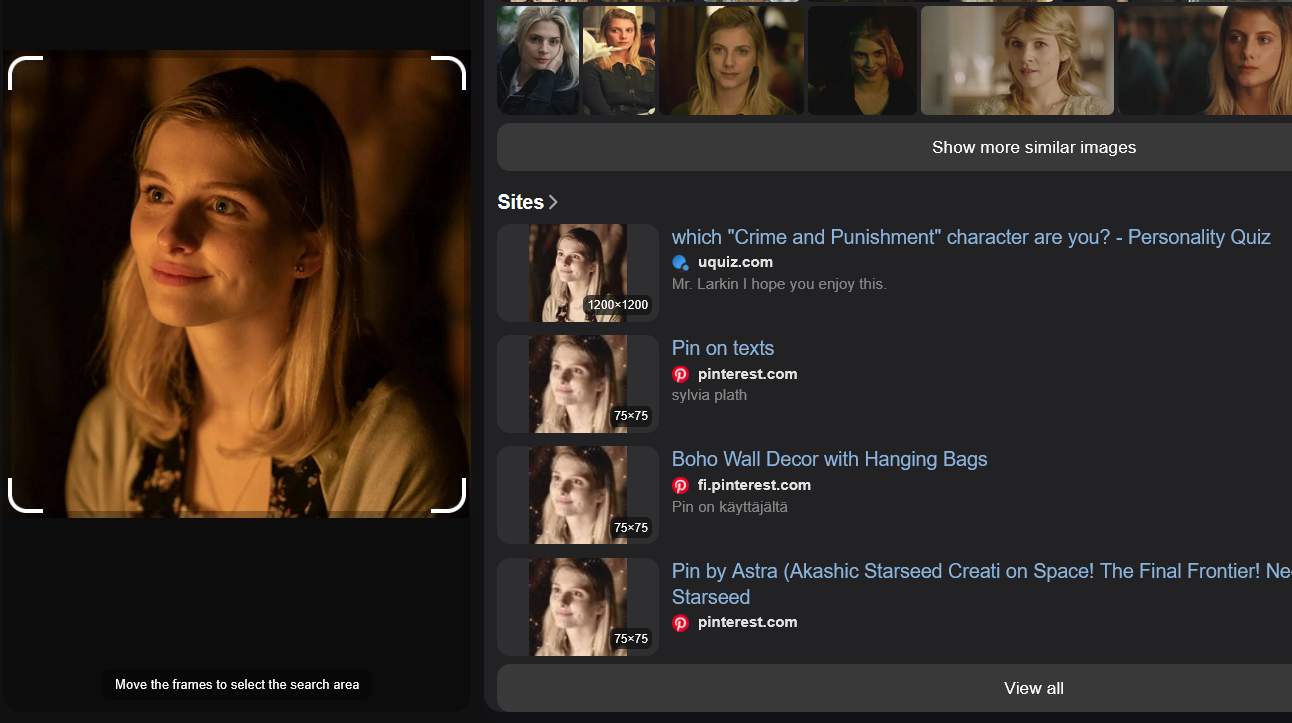Click the 'sylvia plath' description text

(709, 395)
